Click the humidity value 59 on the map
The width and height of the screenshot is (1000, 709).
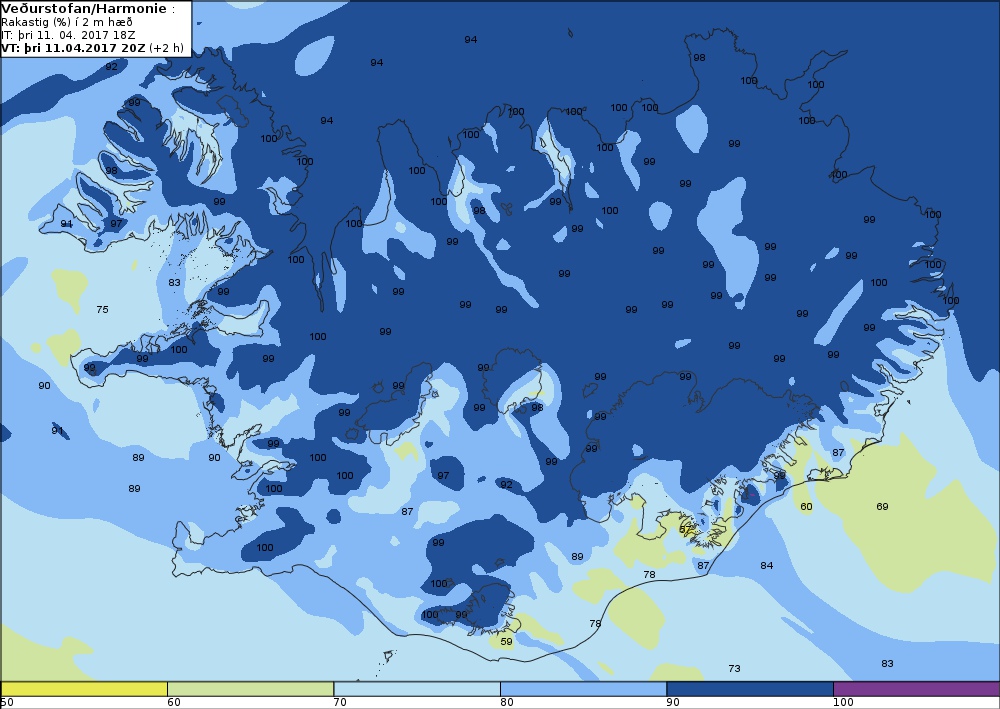pyautogui.click(x=506, y=641)
